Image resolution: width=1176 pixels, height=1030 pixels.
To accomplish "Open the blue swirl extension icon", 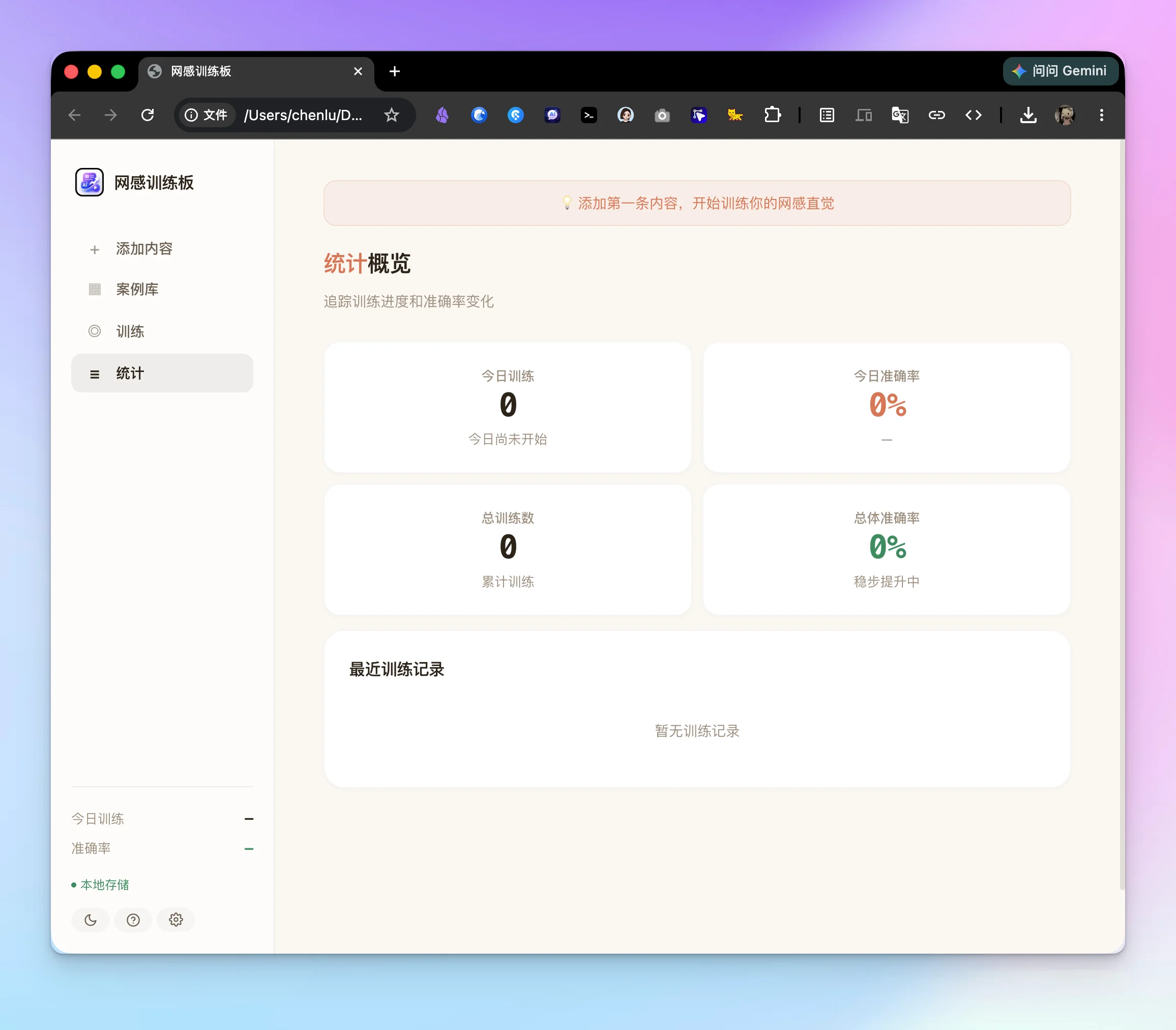I will (x=479, y=115).
